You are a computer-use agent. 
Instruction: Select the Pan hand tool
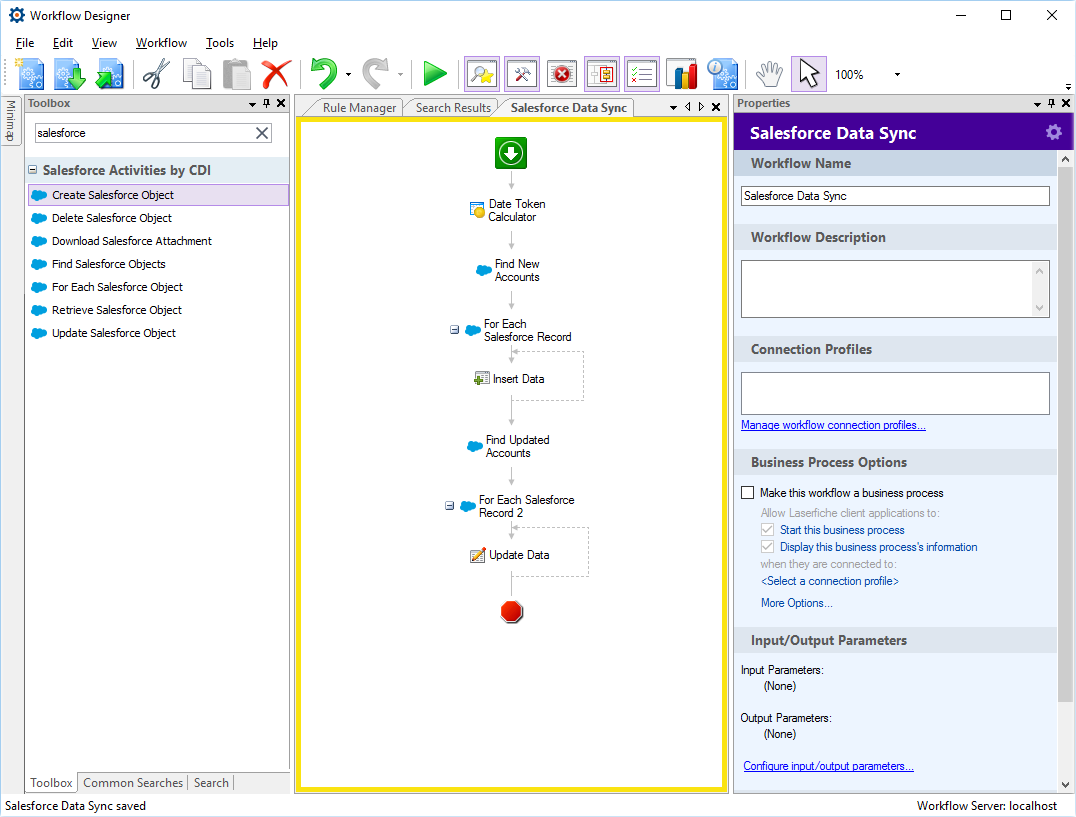tap(769, 74)
